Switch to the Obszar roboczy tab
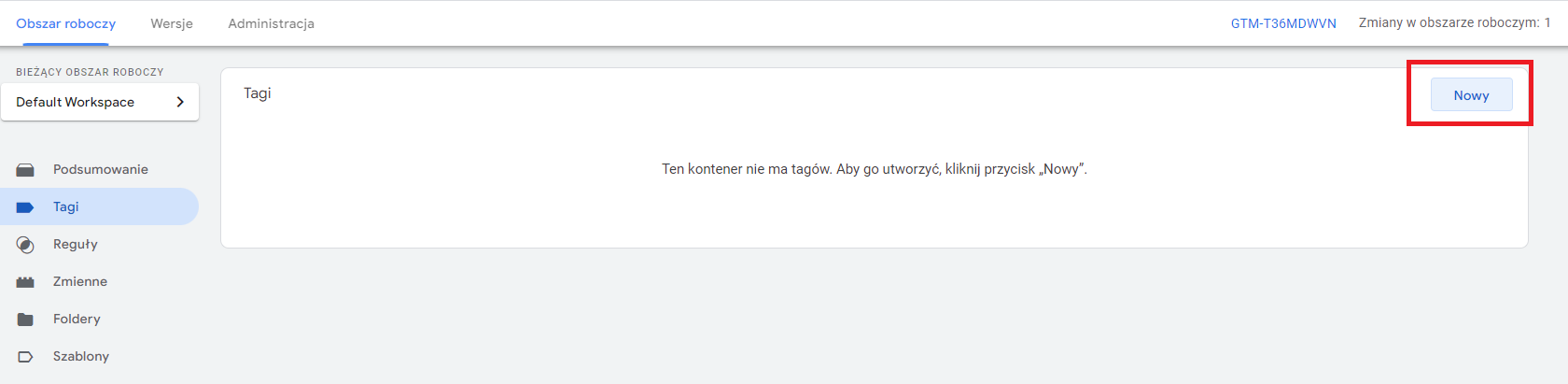Image resolution: width=1568 pixels, height=384 pixels. click(x=65, y=23)
